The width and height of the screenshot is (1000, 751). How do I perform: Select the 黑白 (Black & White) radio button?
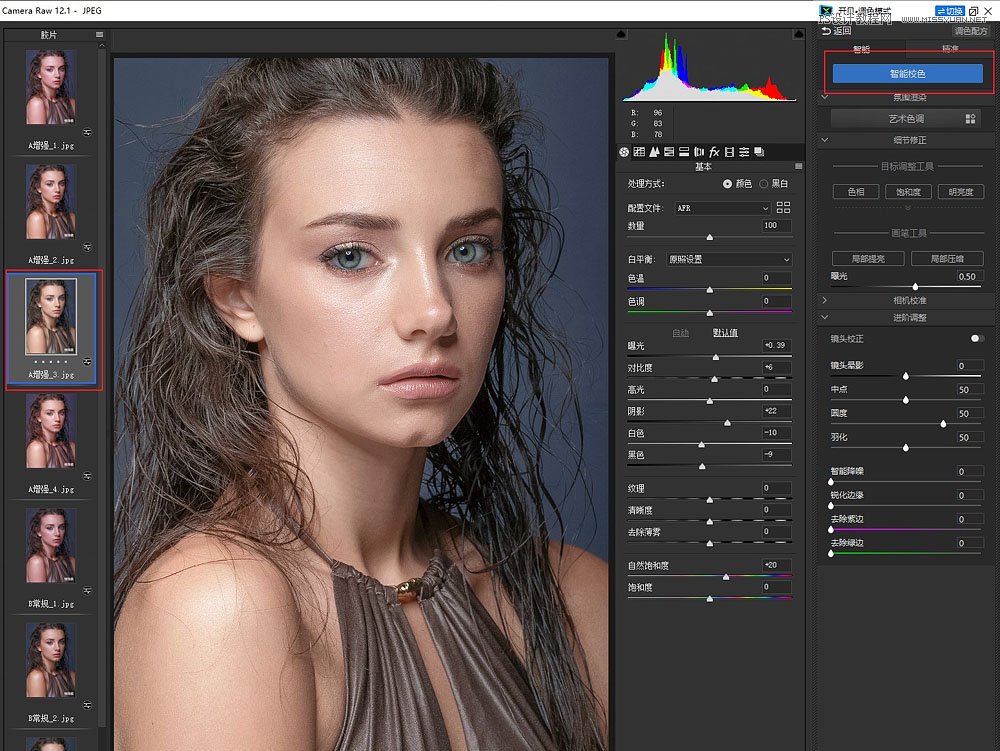coord(764,184)
